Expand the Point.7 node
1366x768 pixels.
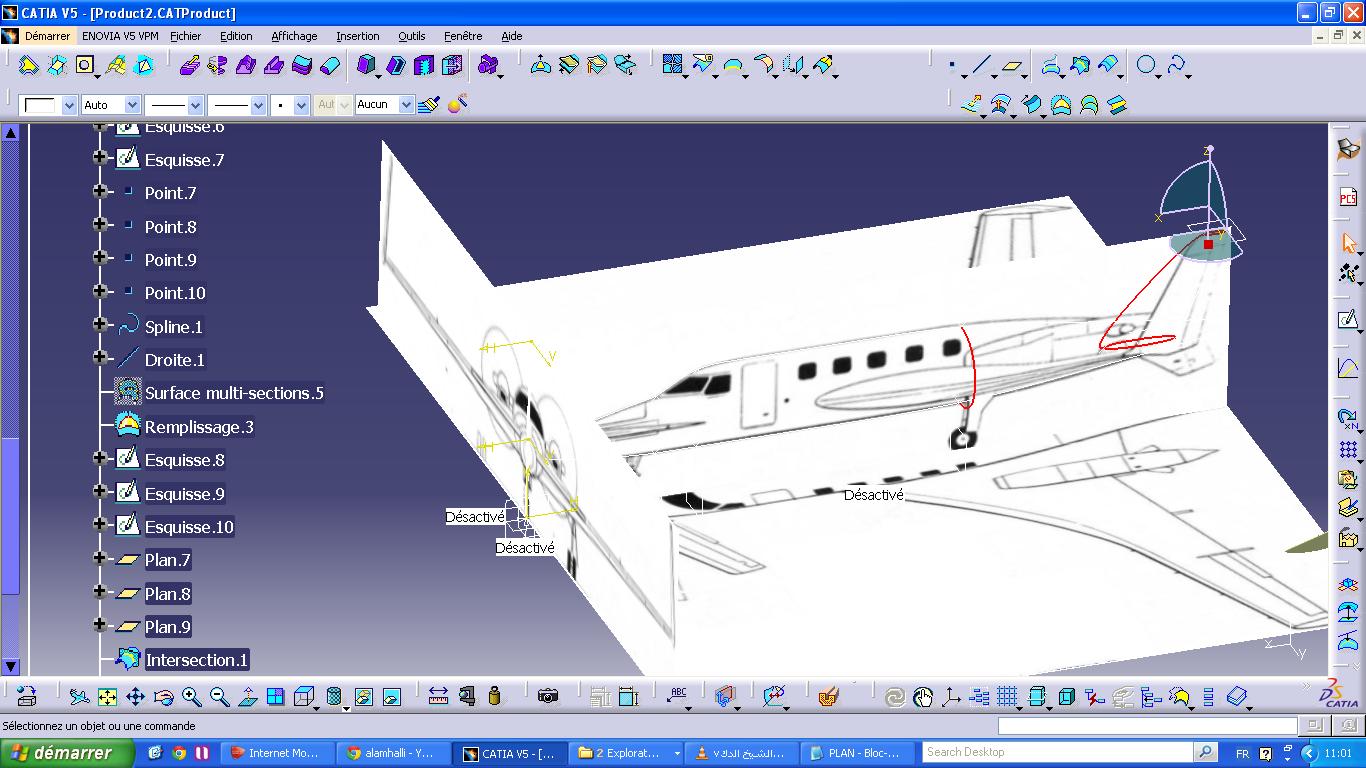point(100,191)
